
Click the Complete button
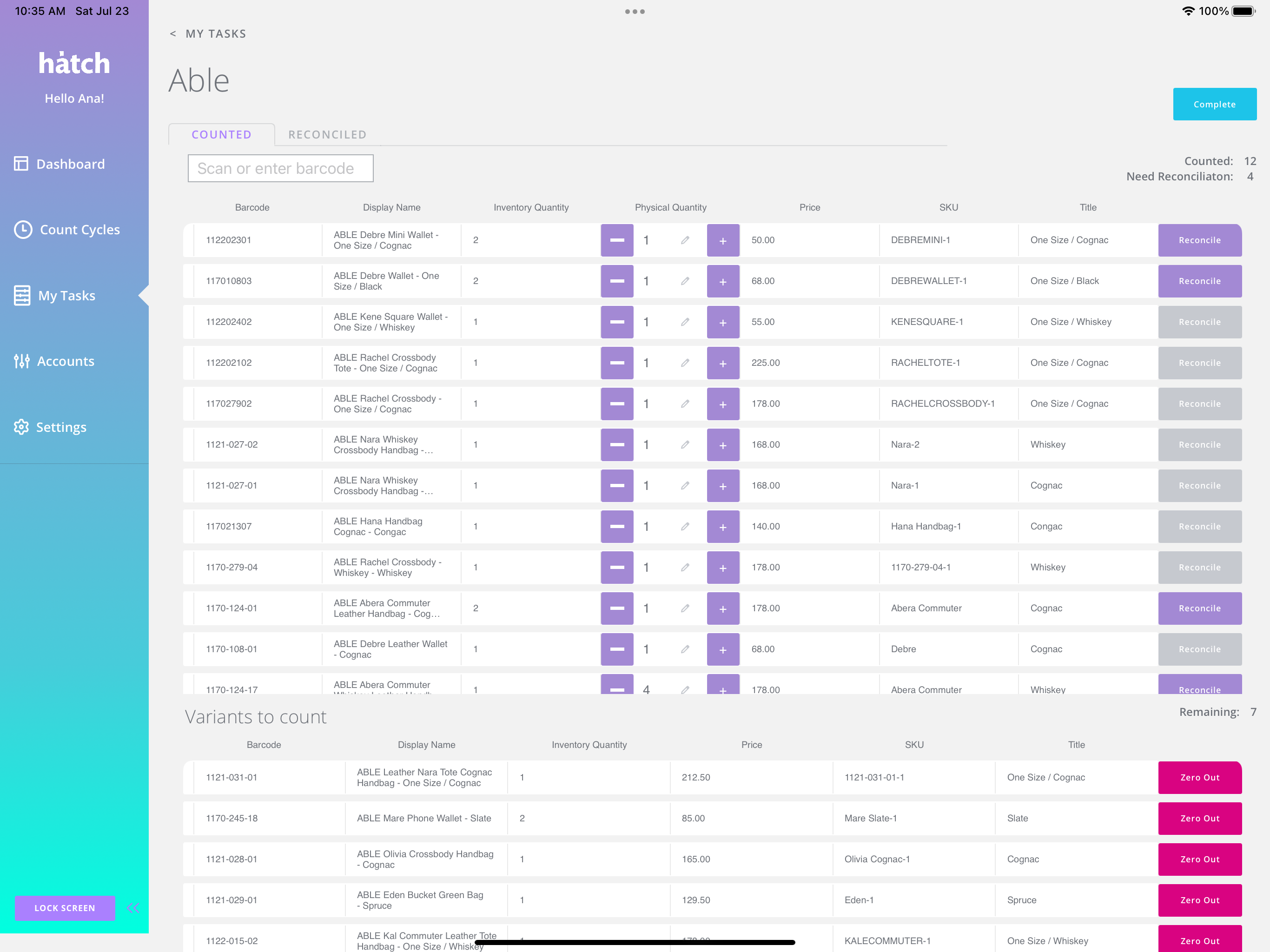tap(1214, 104)
